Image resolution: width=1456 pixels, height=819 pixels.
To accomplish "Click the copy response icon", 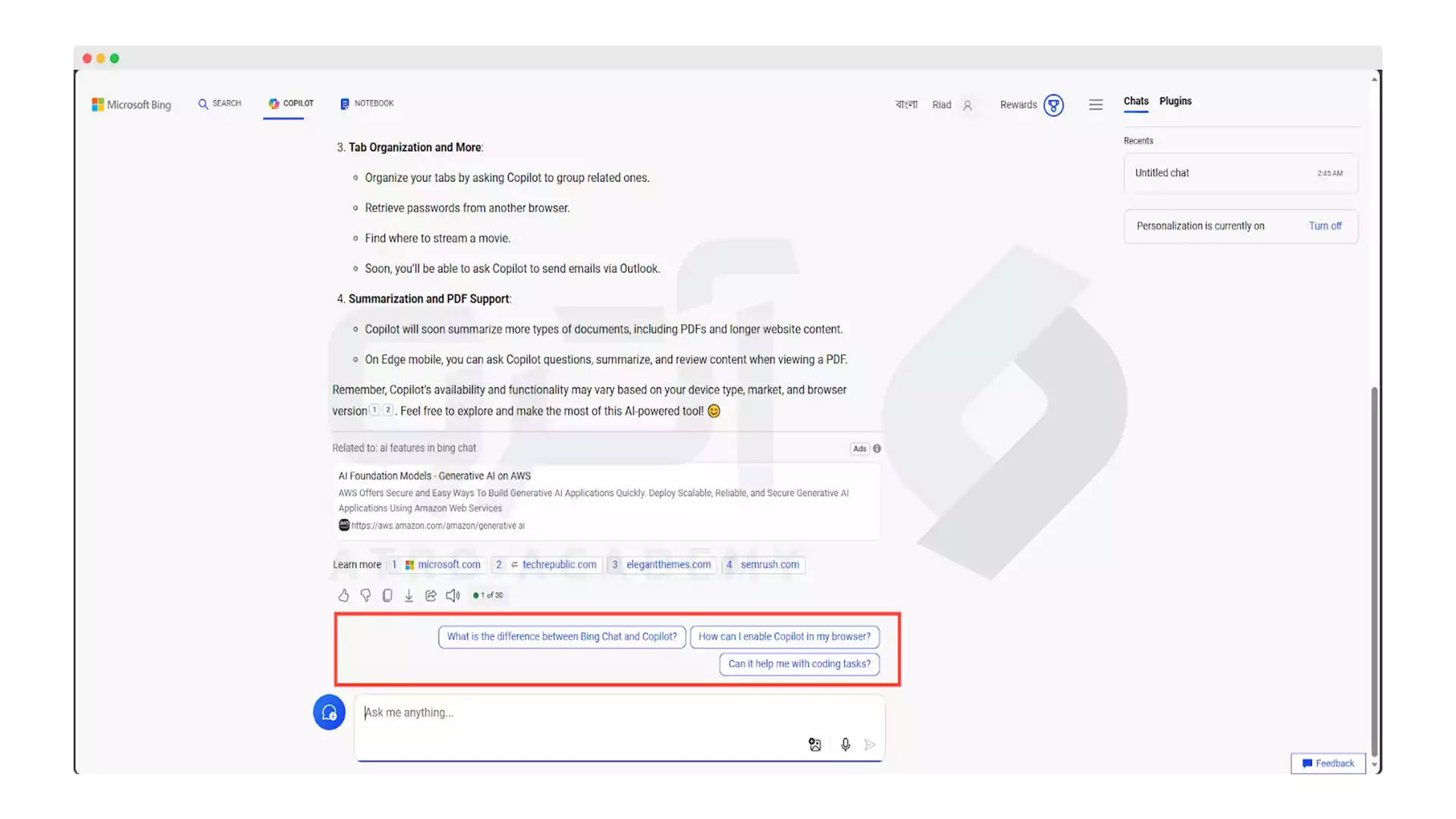I will [x=387, y=595].
